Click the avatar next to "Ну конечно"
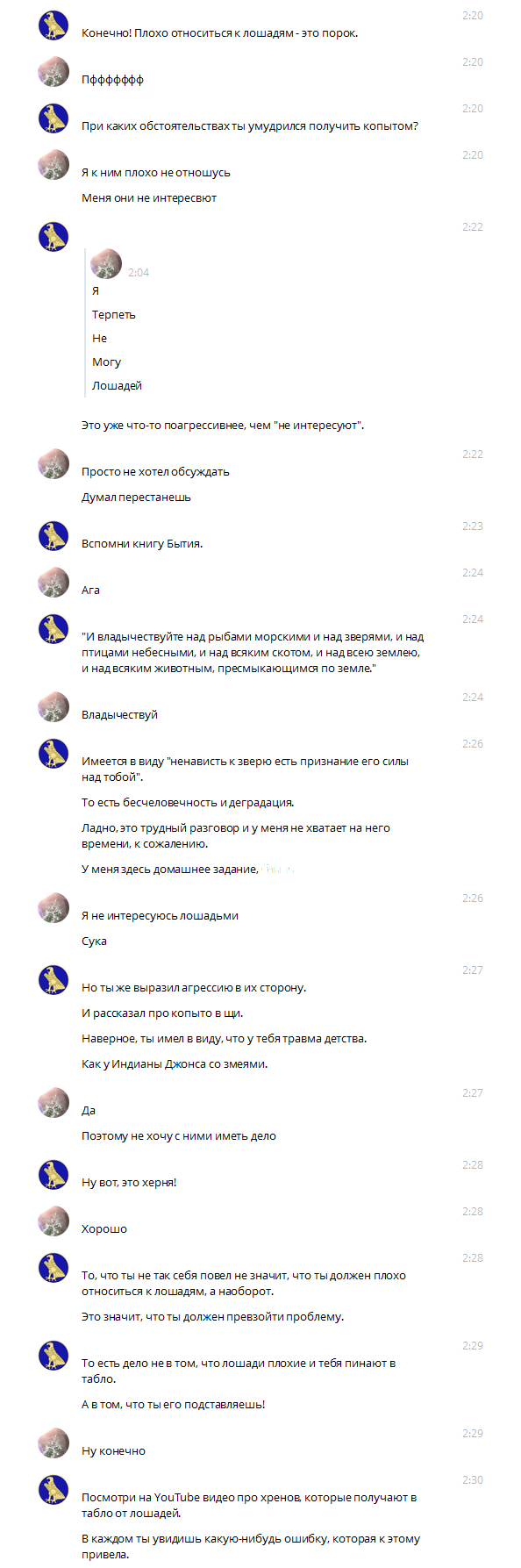Image resolution: width=521 pixels, height=1568 pixels. pyautogui.click(x=54, y=1443)
